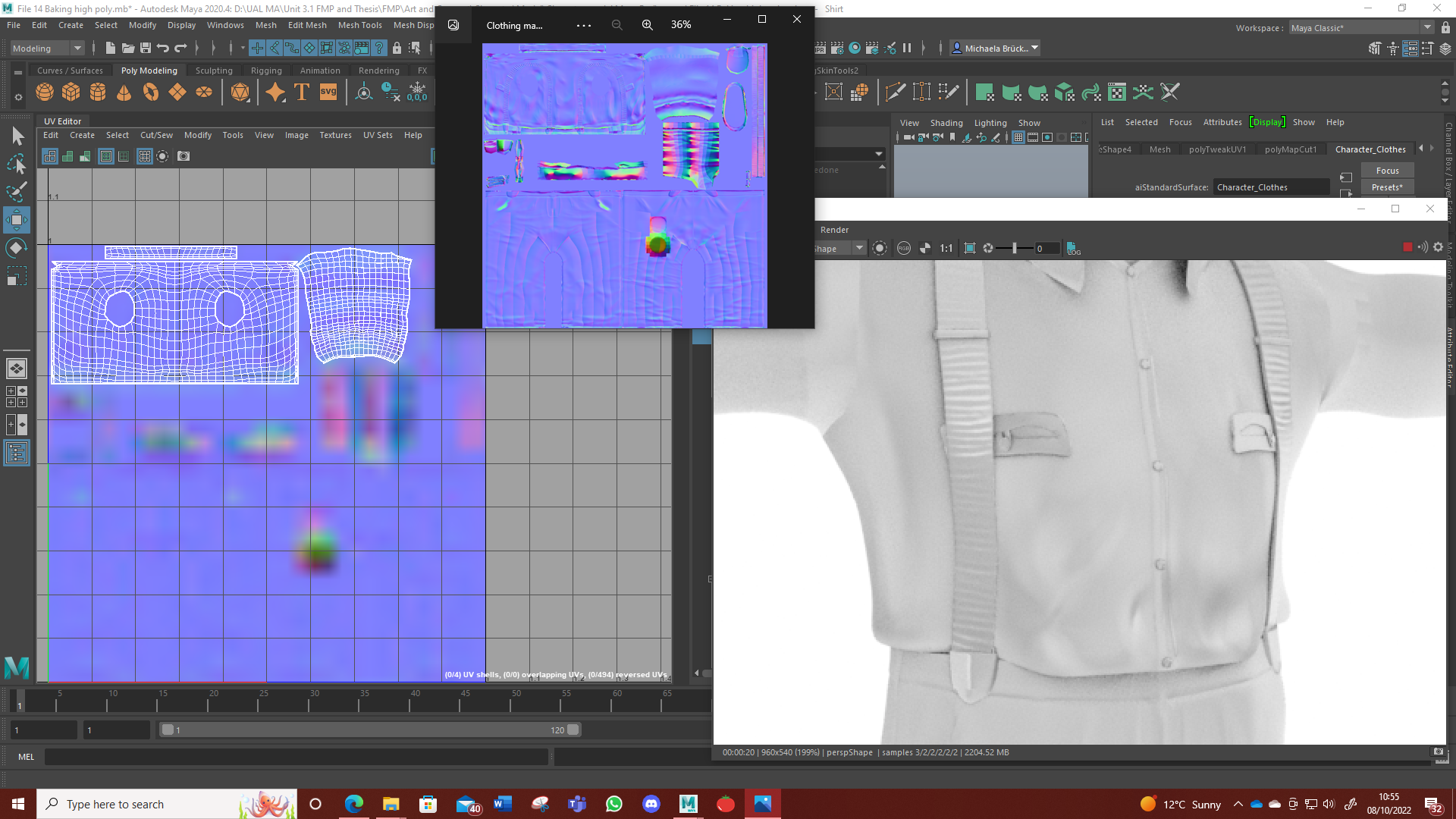Image resolution: width=1456 pixels, height=819 pixels.
Task: Take a UV snapshot with the camera icon
Action: click(184, 156)
